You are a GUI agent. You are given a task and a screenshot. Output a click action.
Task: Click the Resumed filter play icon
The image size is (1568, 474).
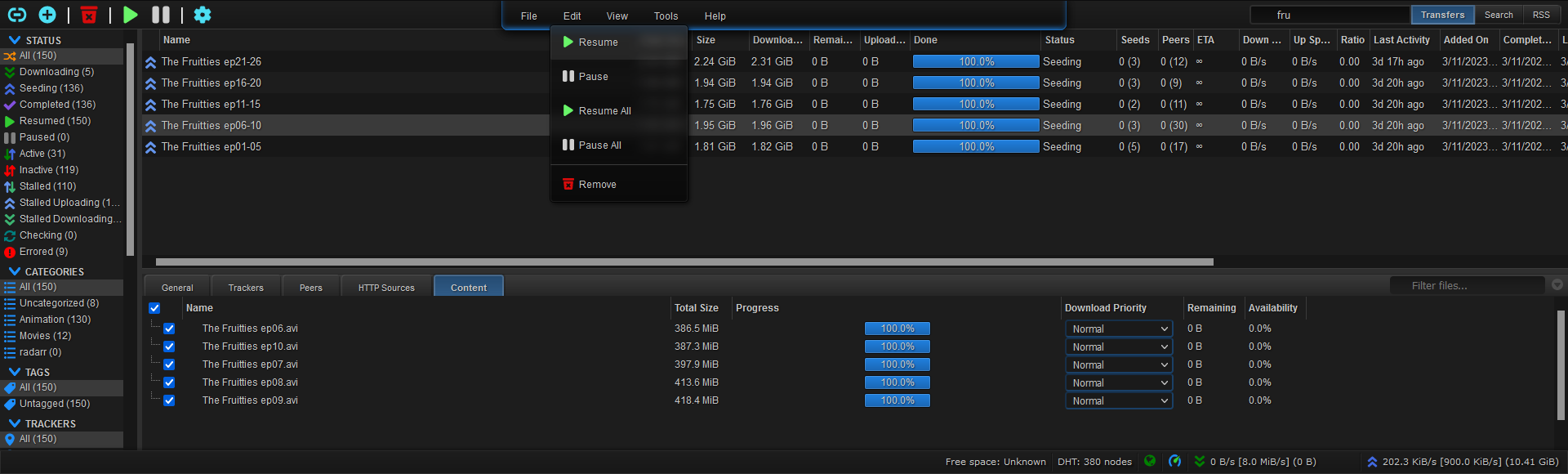(10, 122)
